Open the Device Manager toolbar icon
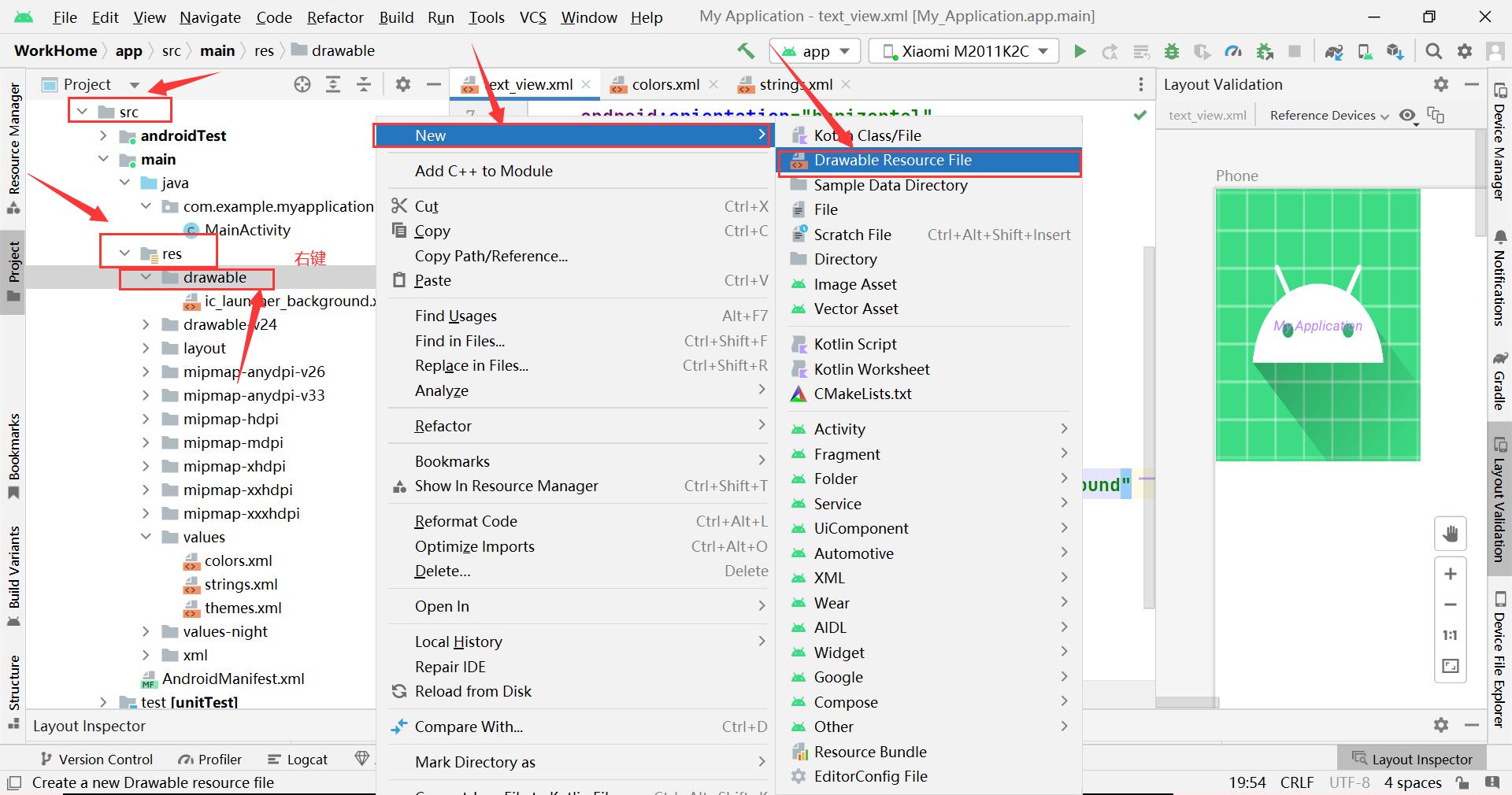The height and width of the screenshot is (795, 1512). click(x=1365, y=51)
